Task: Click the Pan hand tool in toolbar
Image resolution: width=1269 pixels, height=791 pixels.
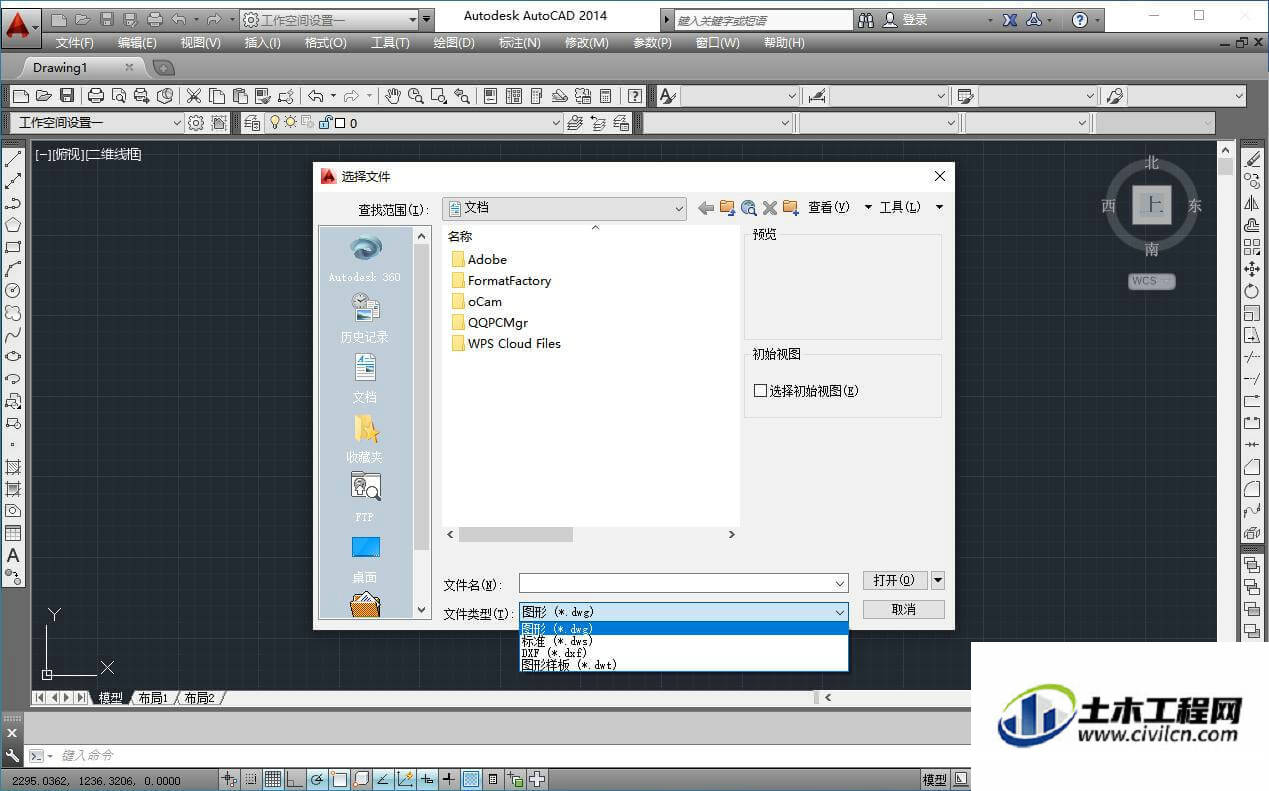Action: 393,96
